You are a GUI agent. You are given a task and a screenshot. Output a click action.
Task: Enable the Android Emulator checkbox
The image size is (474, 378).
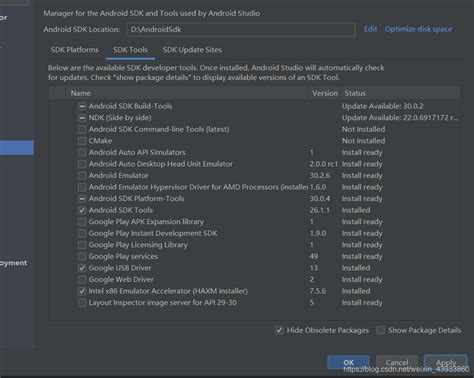pos(82,176)
